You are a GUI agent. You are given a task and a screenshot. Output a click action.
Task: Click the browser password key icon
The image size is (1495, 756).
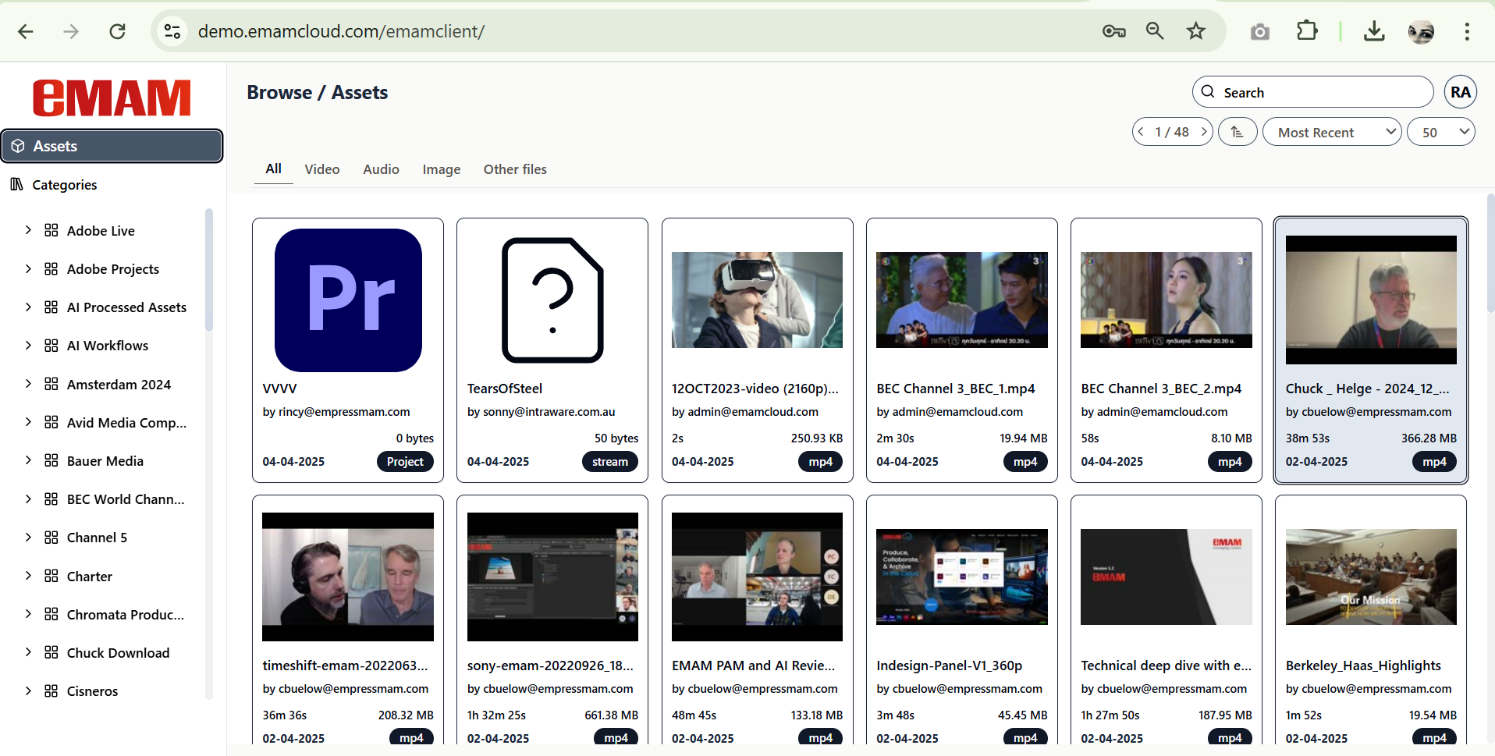[1114, 31]
